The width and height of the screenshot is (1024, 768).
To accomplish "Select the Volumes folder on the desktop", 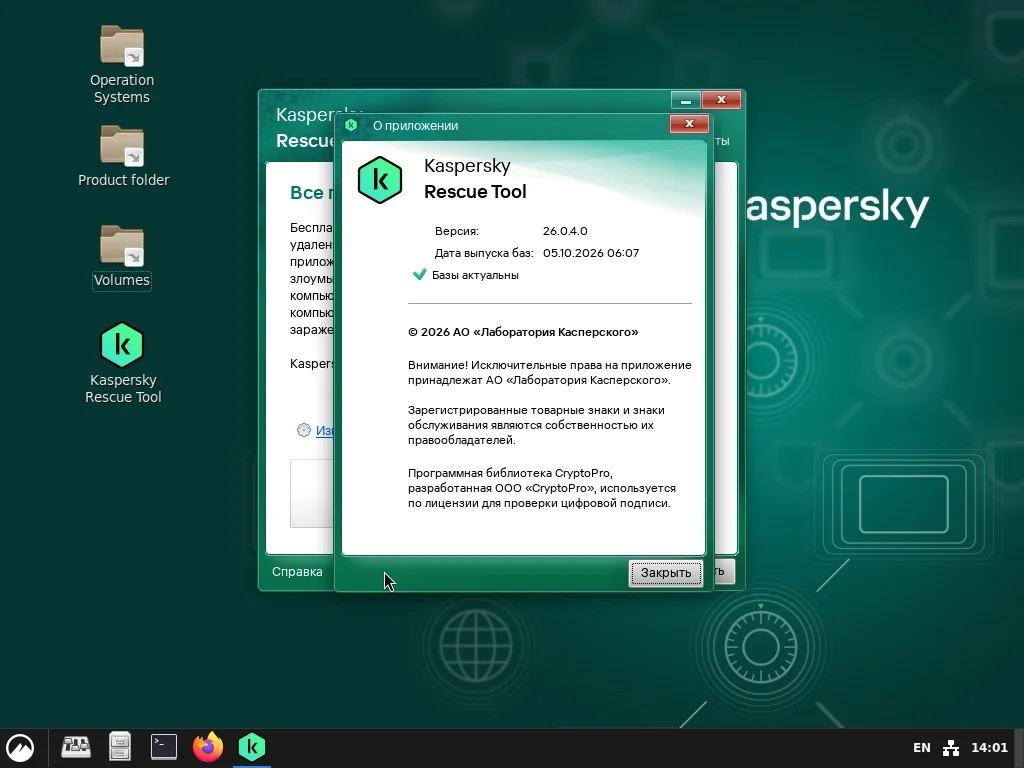I will click(x=122, y=257).
